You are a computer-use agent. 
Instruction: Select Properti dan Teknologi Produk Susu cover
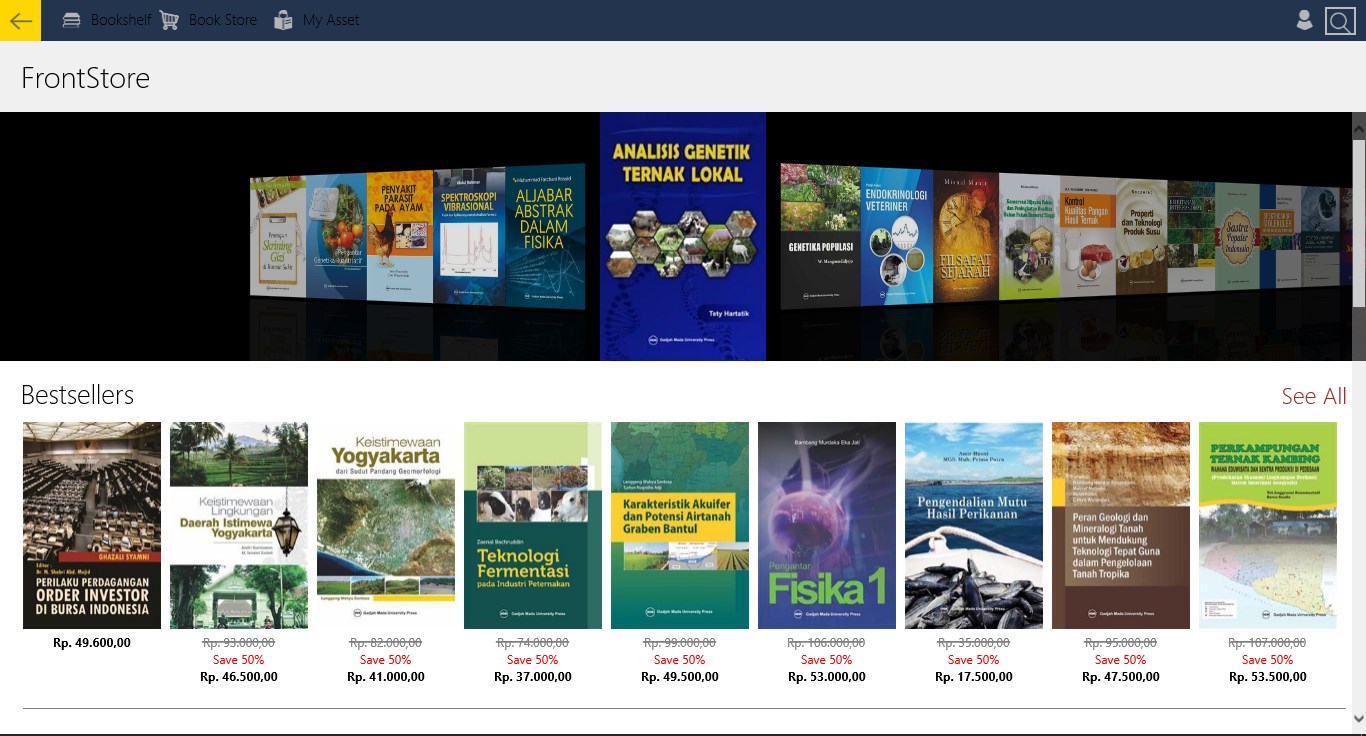[1141, 238]
